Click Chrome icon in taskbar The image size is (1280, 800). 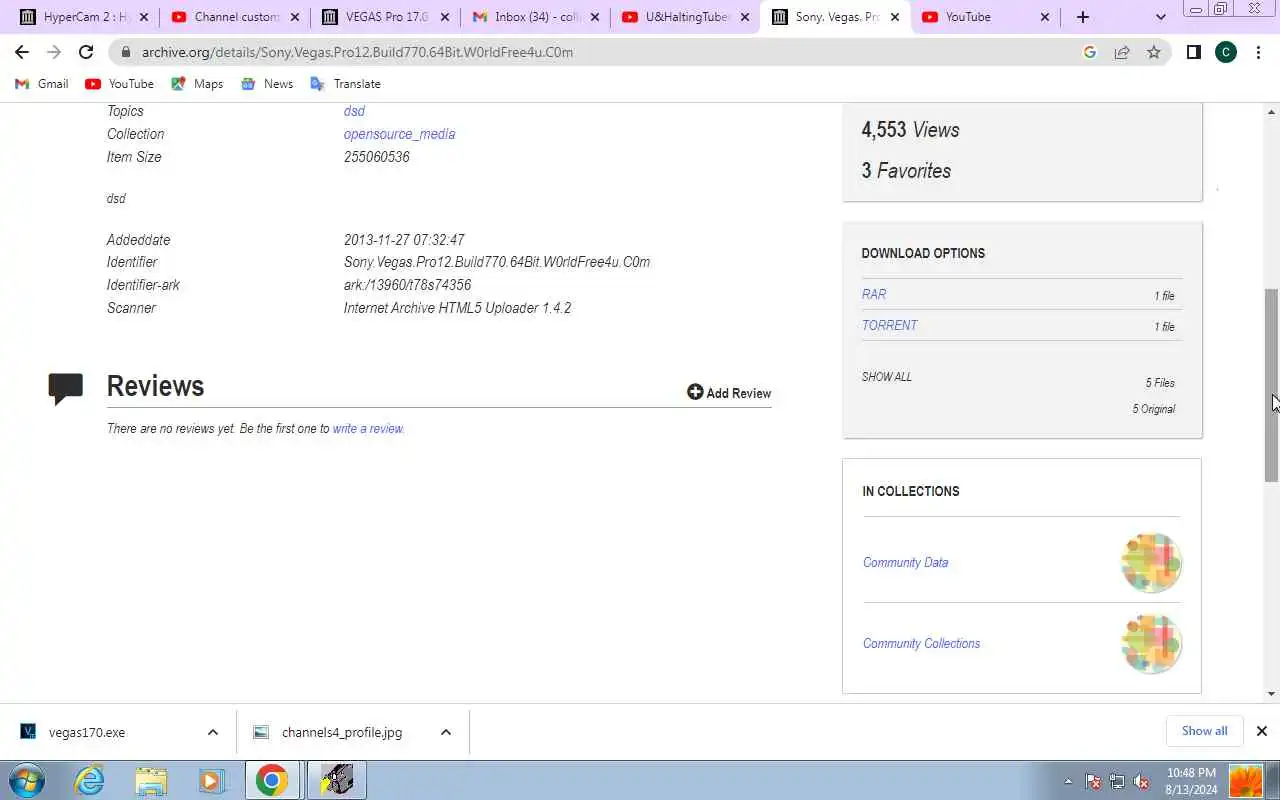[272, 780]
